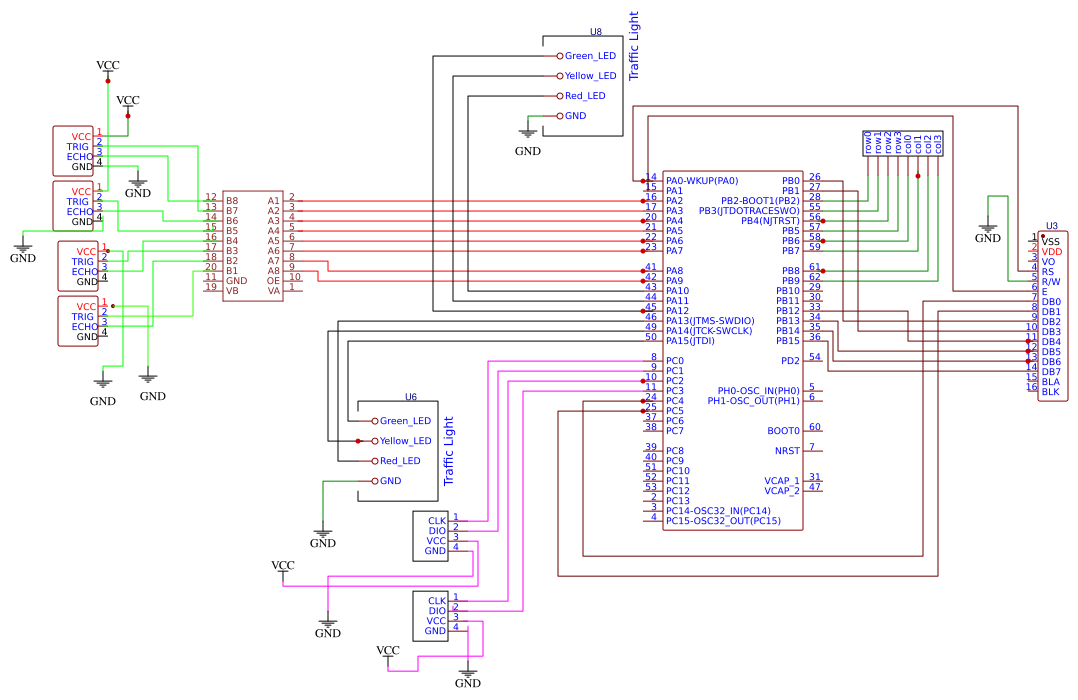Select the BLK backlight pin label
Image resolution: width=1078 pixels, height=700 pixels.
(1051, 392)
